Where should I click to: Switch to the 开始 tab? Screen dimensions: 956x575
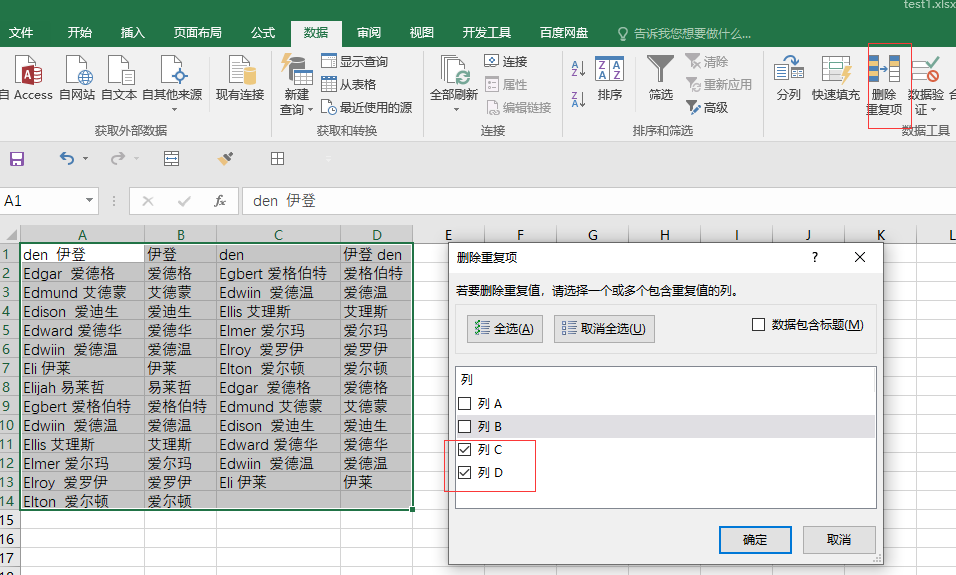point(79,33)
